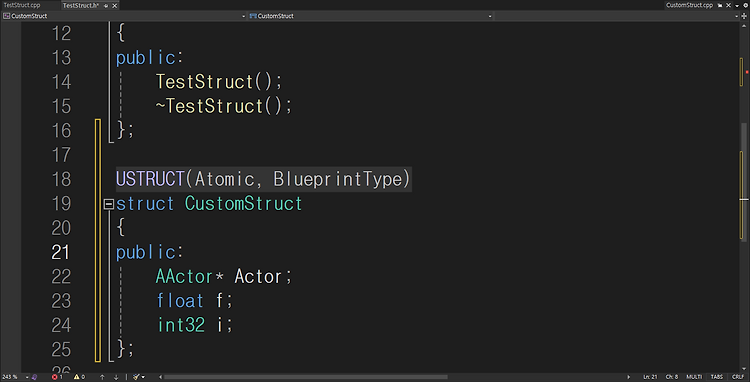Viewport: 750px width, 382px height.
Task: Go to next issue with down arrow
Action: coord(116,377)
